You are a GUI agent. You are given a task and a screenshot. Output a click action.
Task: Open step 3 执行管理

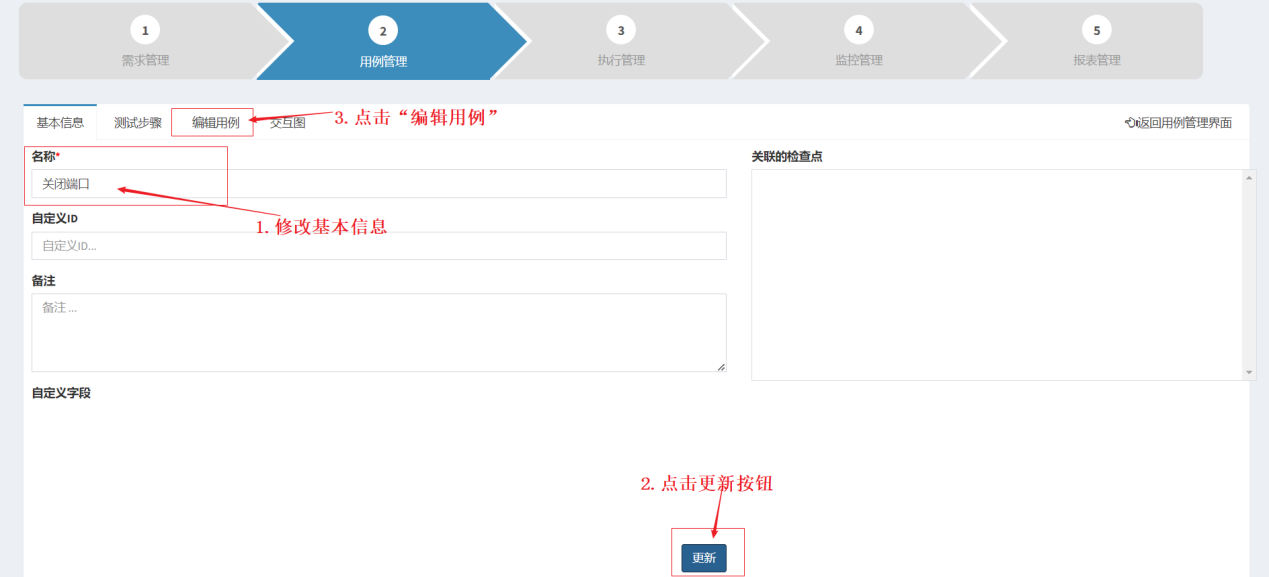point(621,41)
